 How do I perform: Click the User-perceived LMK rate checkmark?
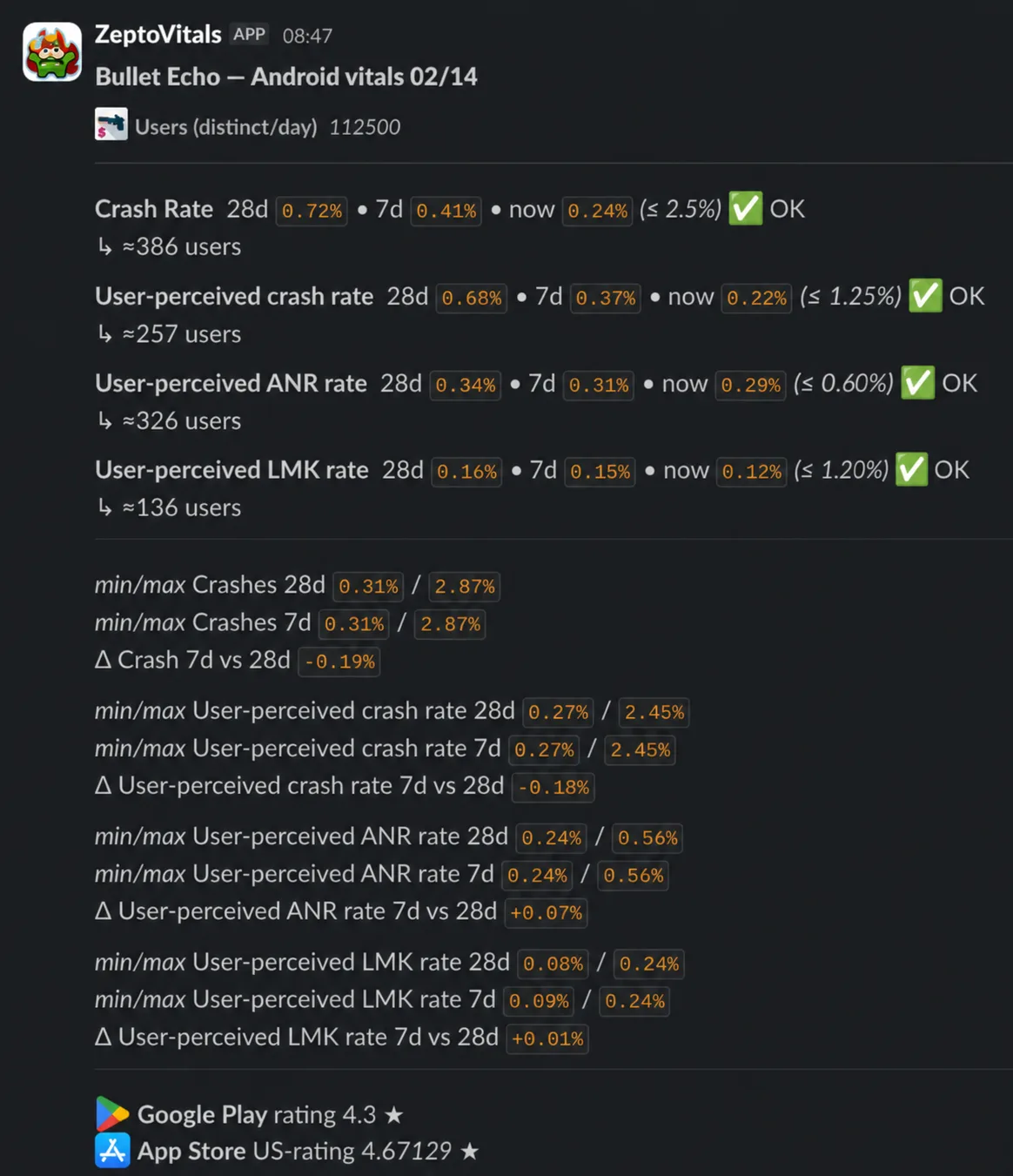click(x=911, y=470)
